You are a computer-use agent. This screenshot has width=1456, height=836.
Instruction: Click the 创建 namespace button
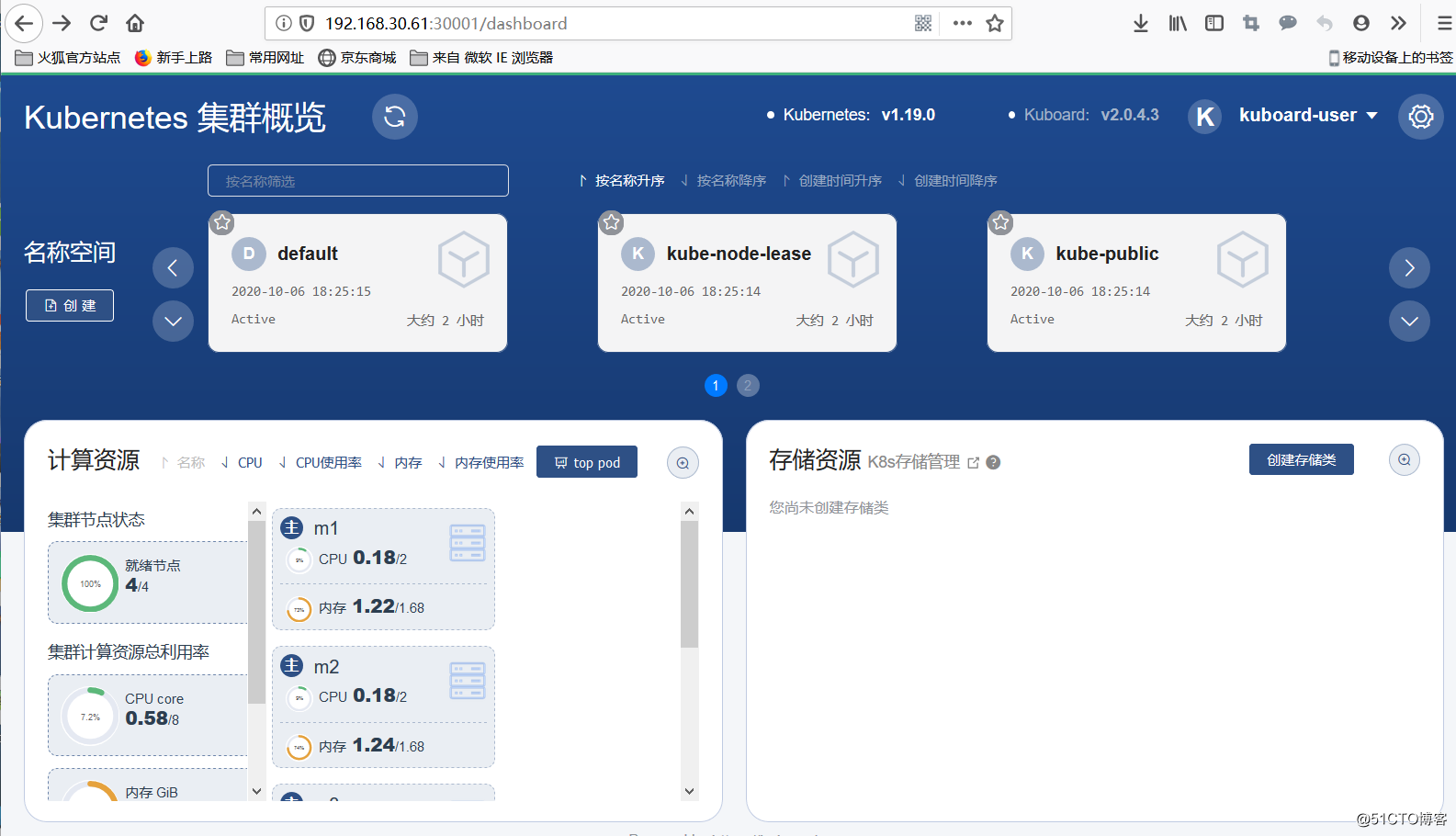point(70,306)
